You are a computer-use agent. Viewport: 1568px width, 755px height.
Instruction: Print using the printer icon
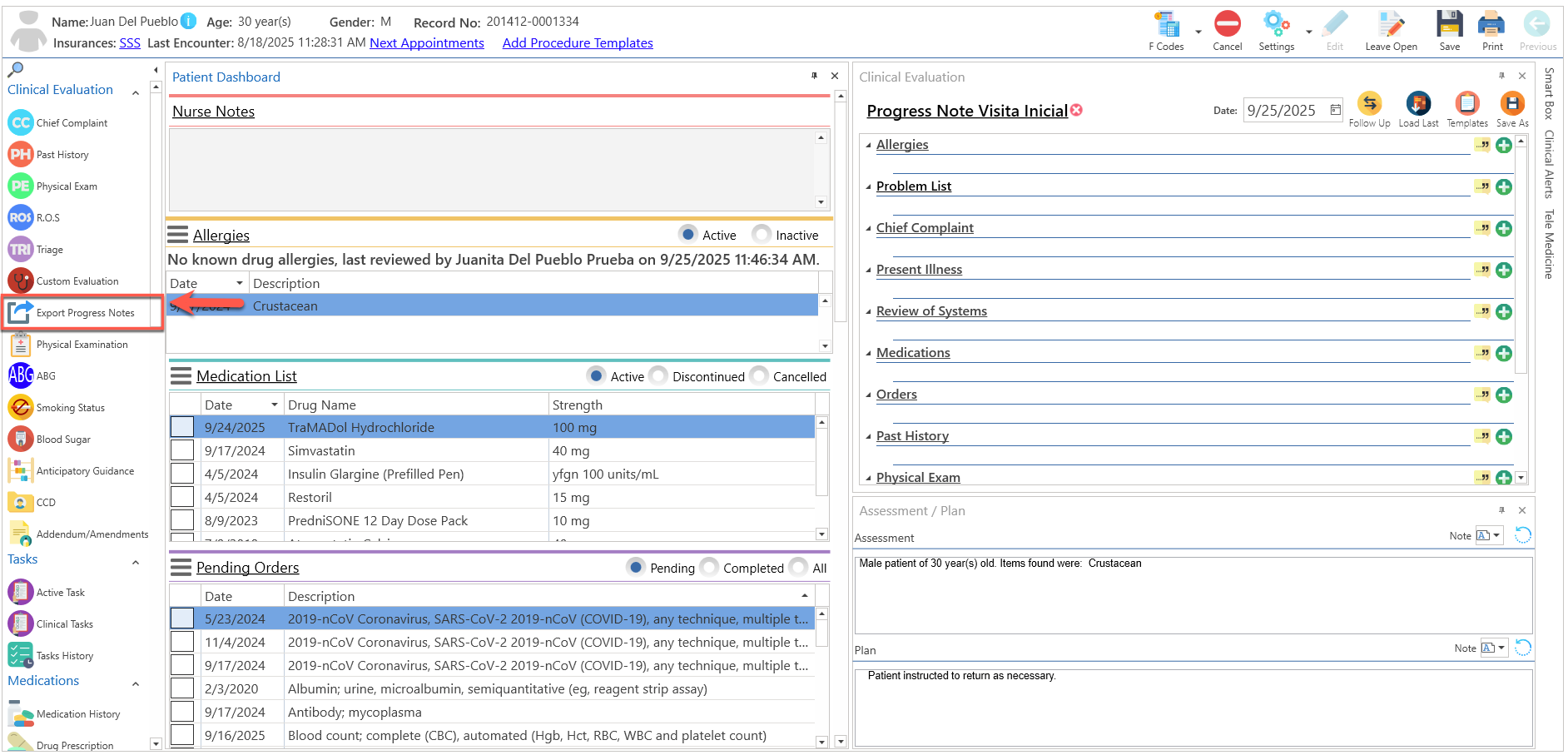point(1491,23)
